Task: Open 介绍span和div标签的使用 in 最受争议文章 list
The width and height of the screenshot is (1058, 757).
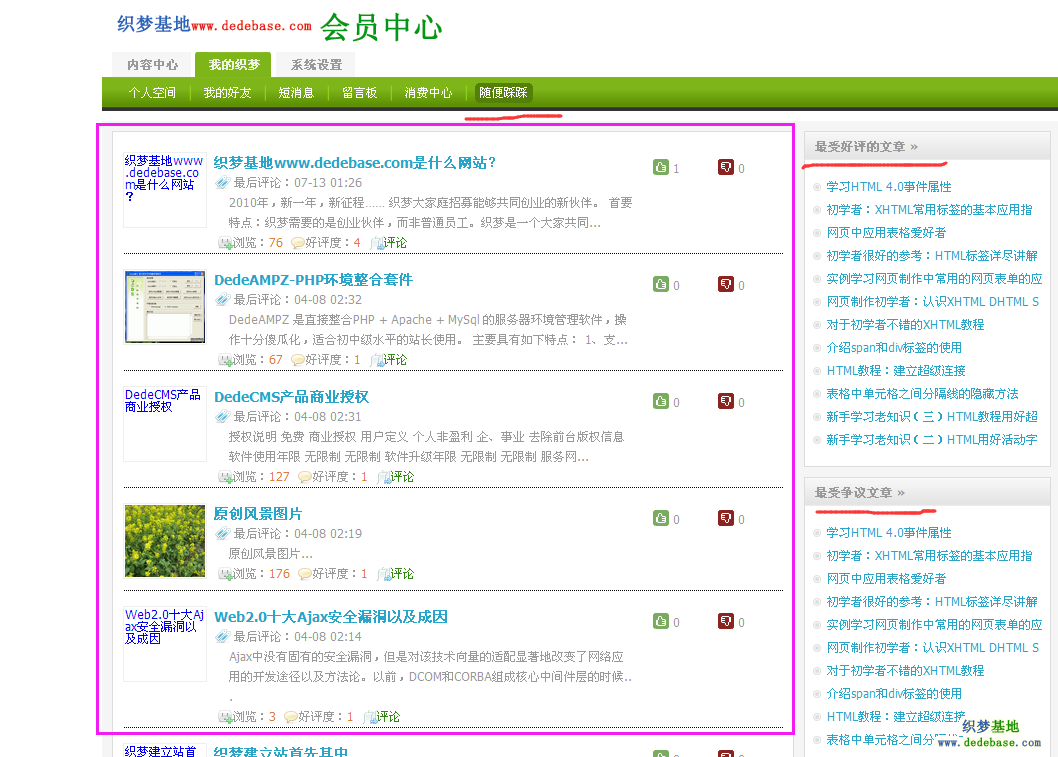Action: point(894,694)
